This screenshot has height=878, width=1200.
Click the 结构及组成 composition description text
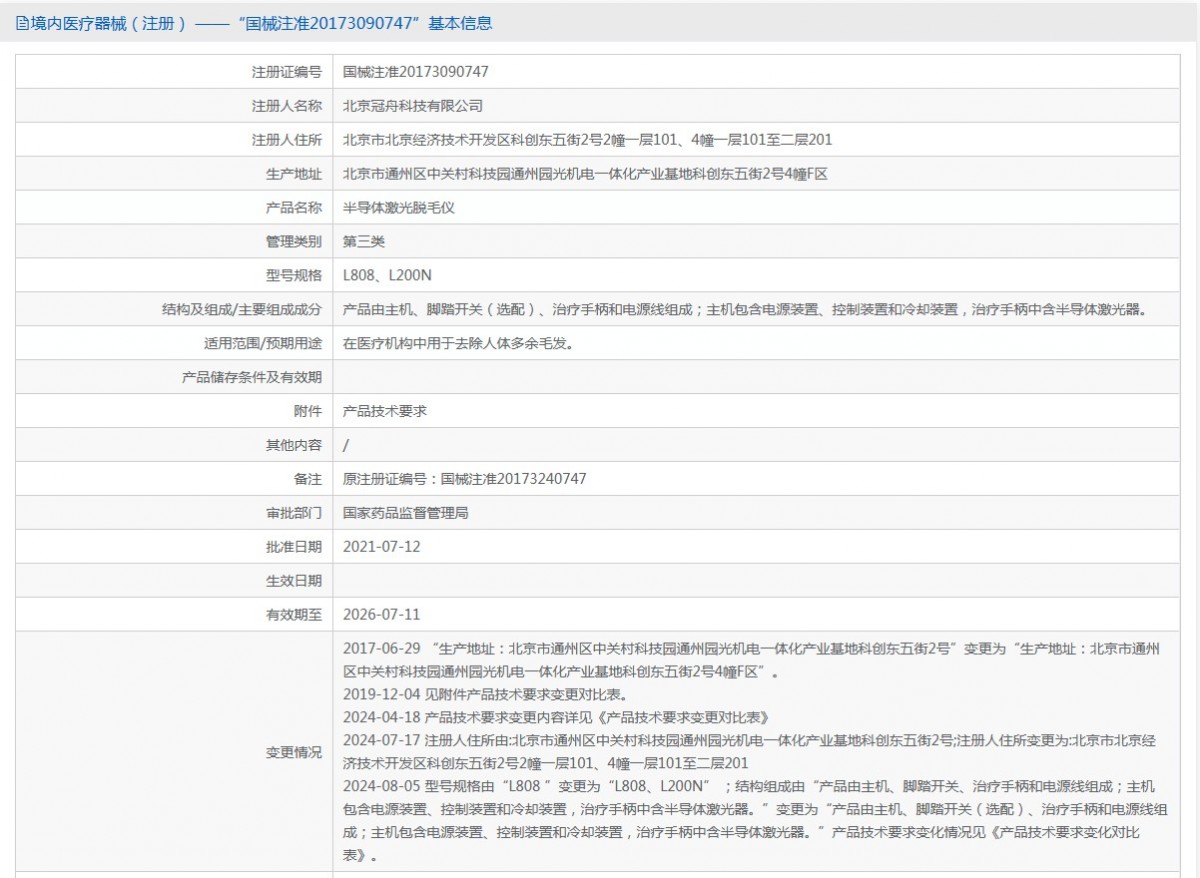pyautogui.click(x=744, y=310)
